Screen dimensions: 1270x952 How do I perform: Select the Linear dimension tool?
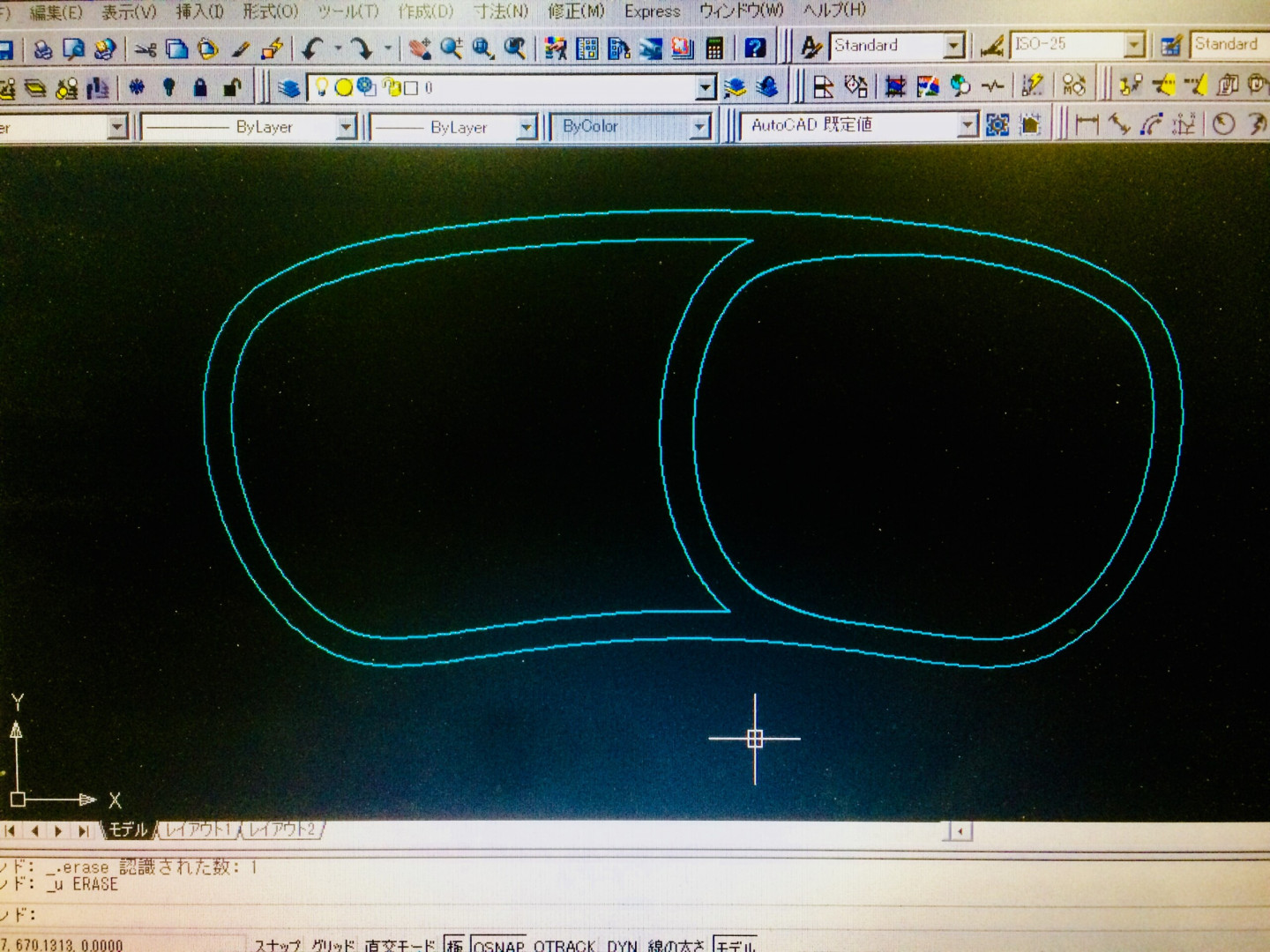tap(1087, 124)
